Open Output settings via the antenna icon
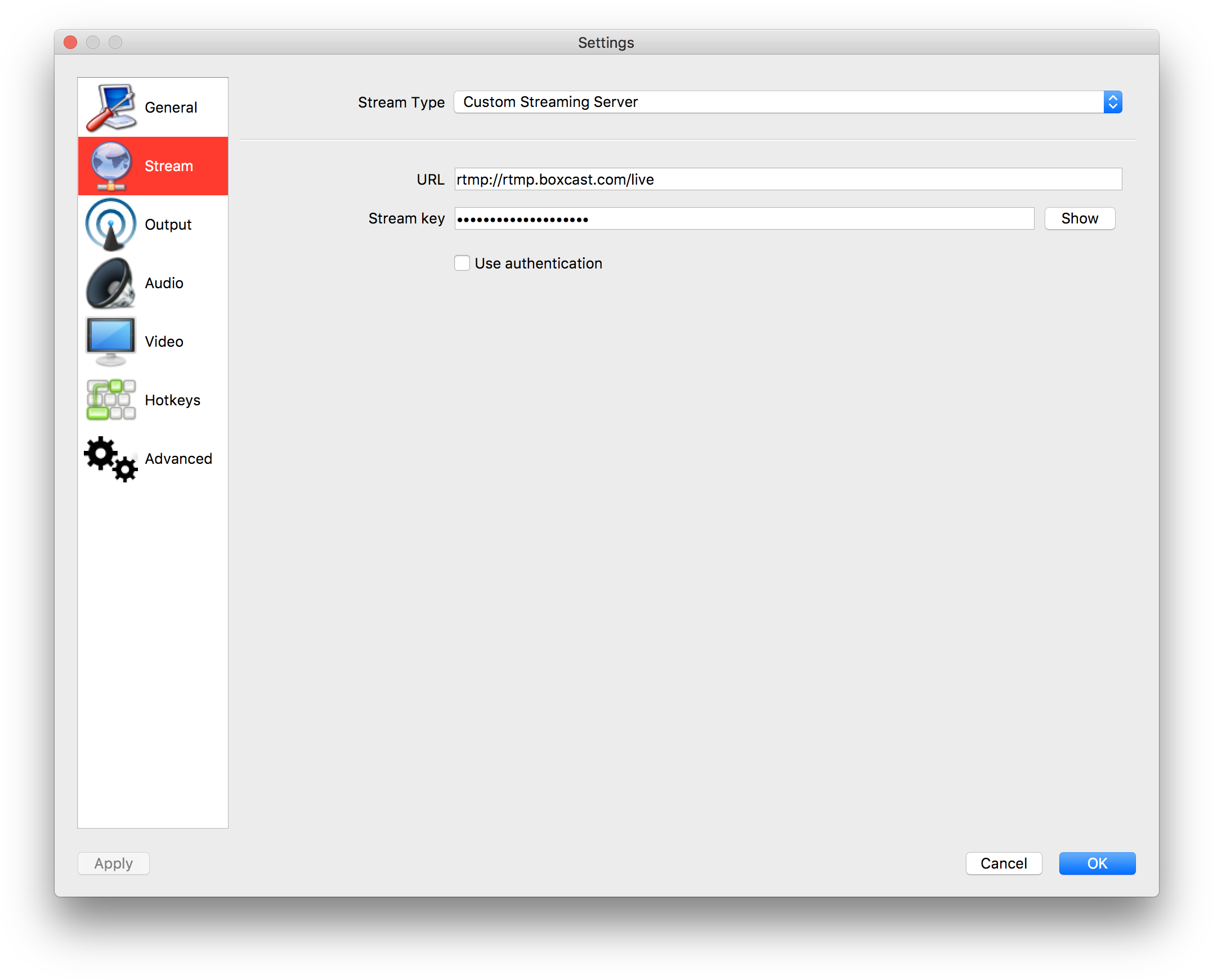 point(111,224)
